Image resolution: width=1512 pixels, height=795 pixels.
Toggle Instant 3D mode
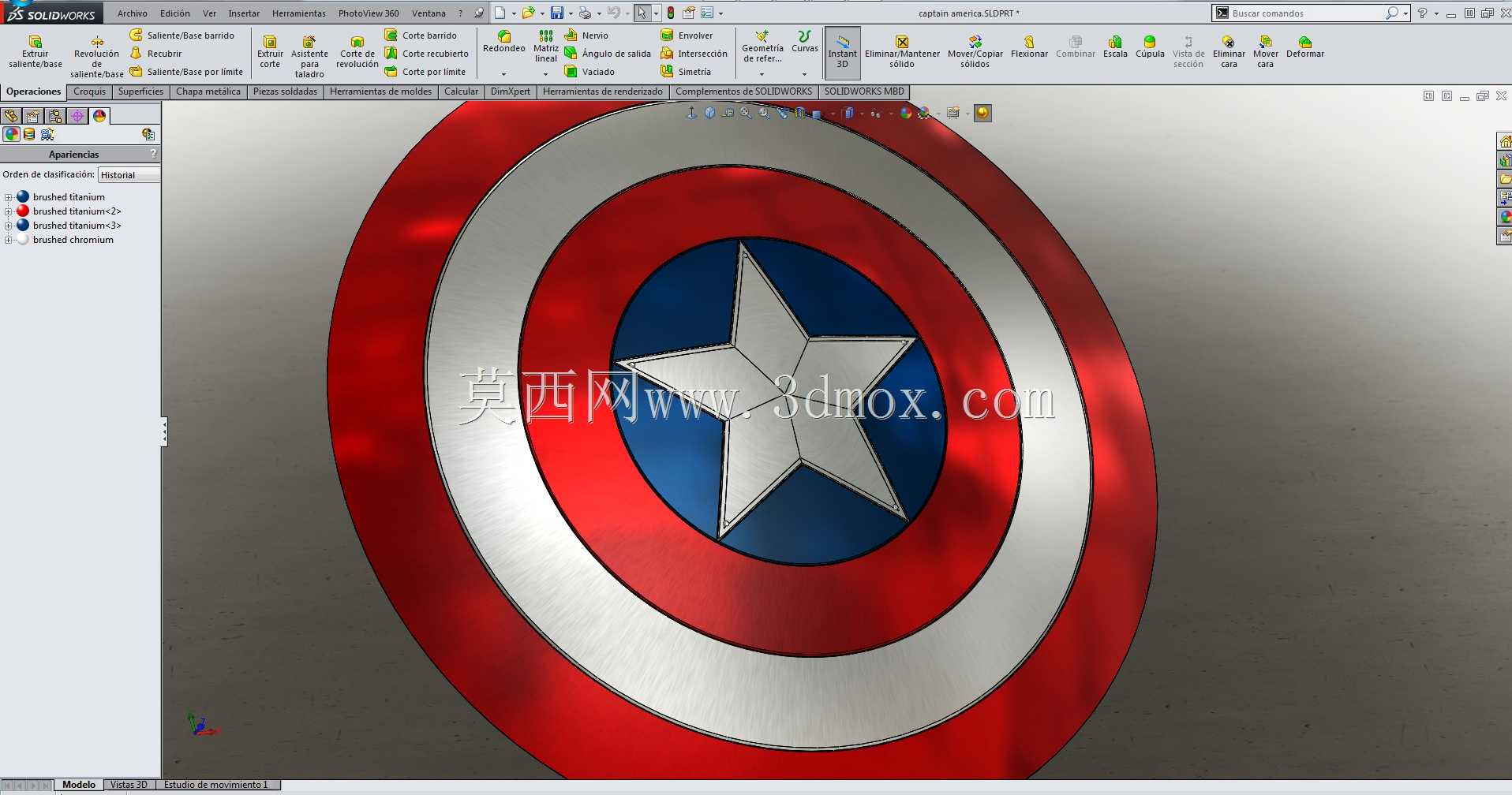(x=842, y=53)
